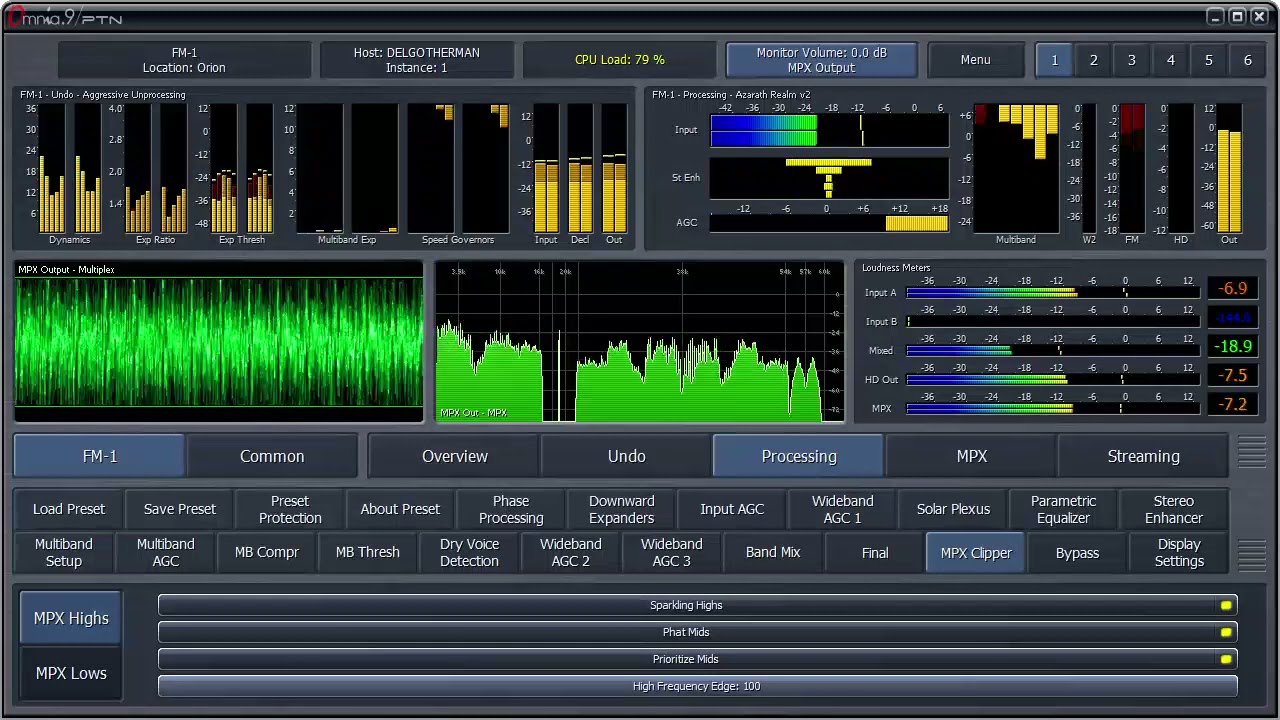This screenshot has width=1280, height=720.
Task: Click the FM-1 Undo meters panel
Action: (x=324, y=168)
